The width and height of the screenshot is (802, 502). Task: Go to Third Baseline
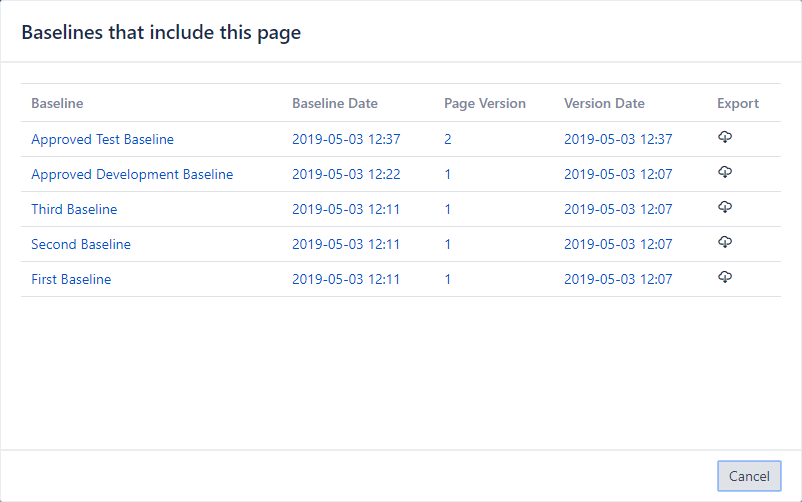point(74,210)
